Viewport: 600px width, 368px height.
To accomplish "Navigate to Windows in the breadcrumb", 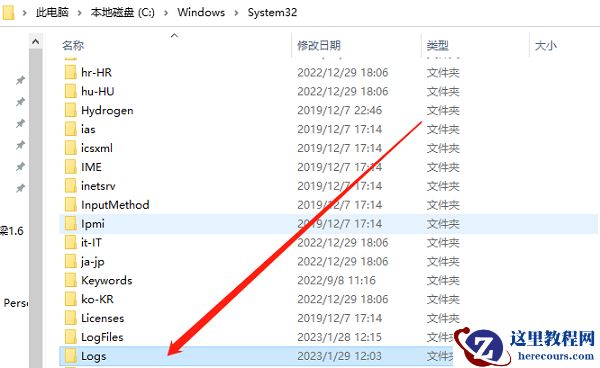I will [x=201, y=12].
